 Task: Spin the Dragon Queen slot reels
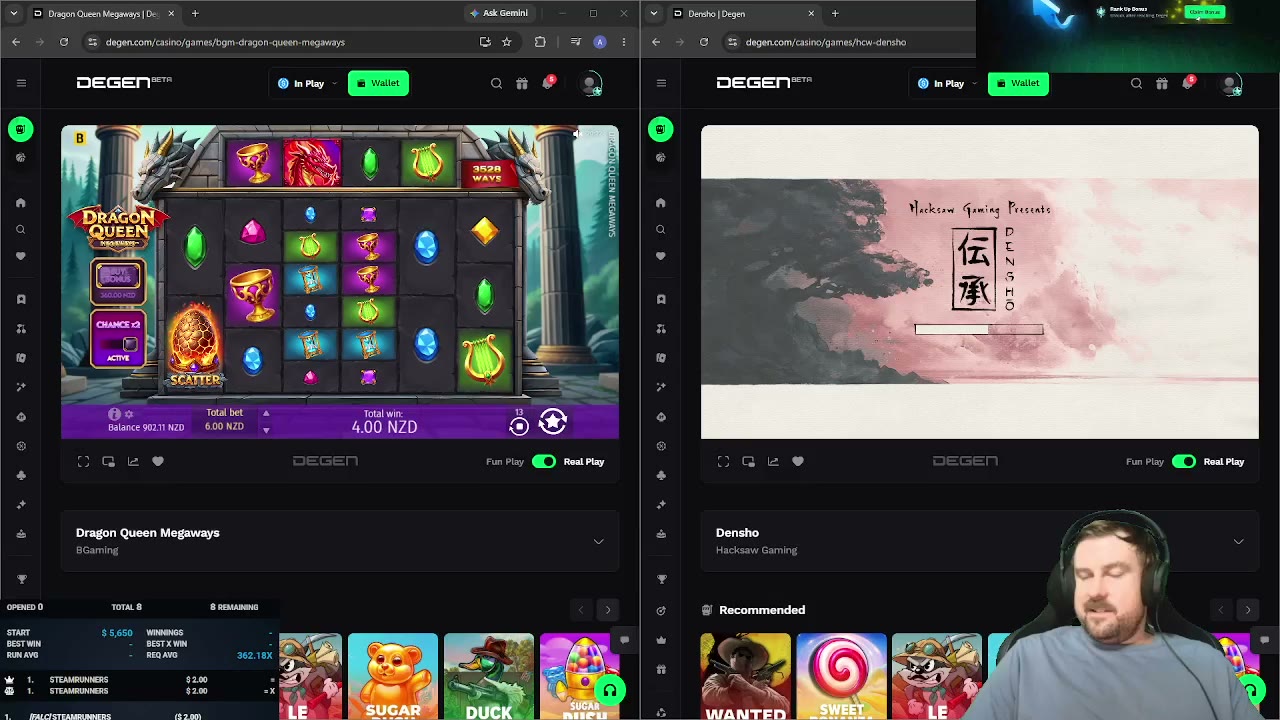(553, 423)
